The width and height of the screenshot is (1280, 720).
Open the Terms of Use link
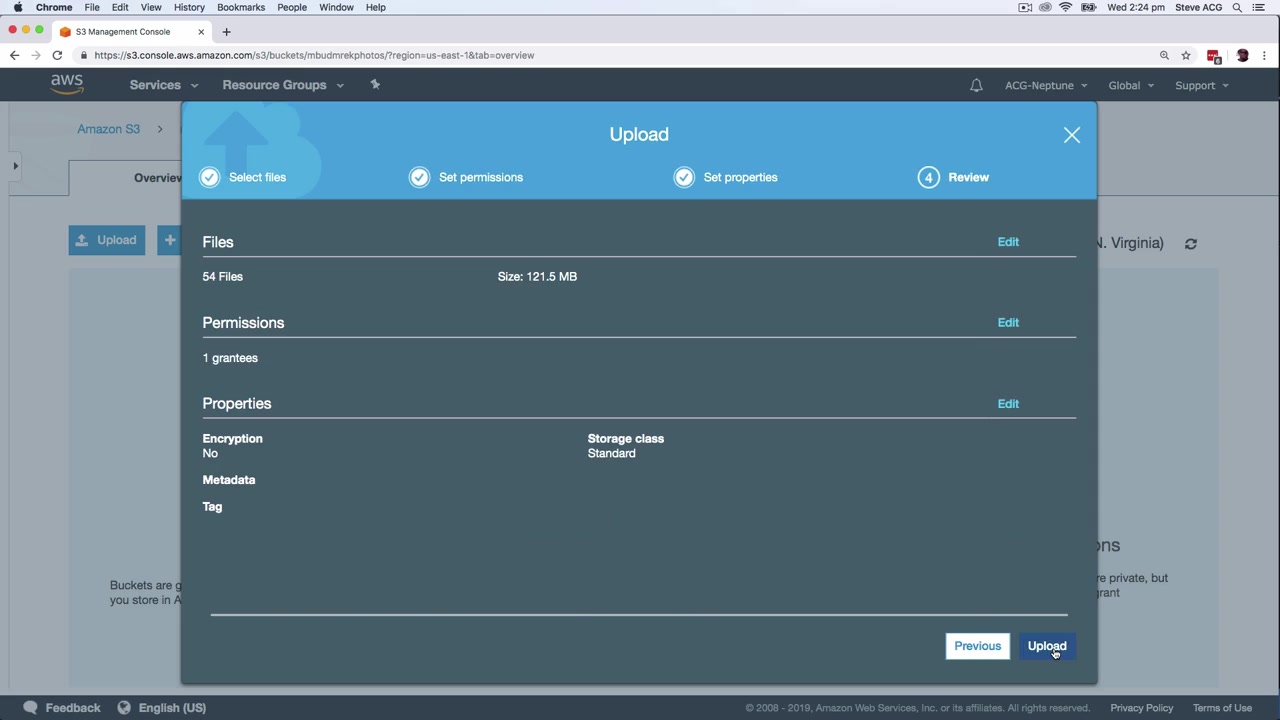coord(1222,708)
